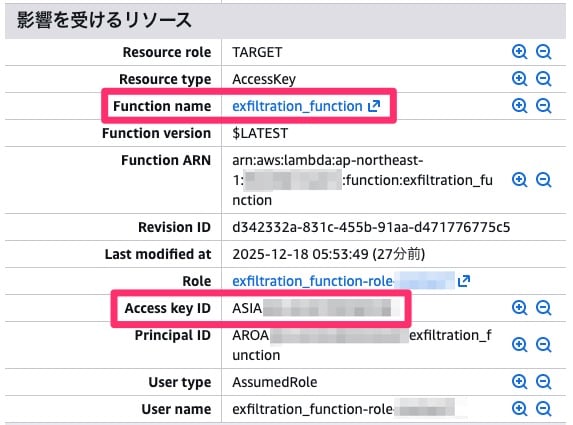Click zoom-in filter icon for Resource role
573x425 pixels.
(x=519, y=52)
